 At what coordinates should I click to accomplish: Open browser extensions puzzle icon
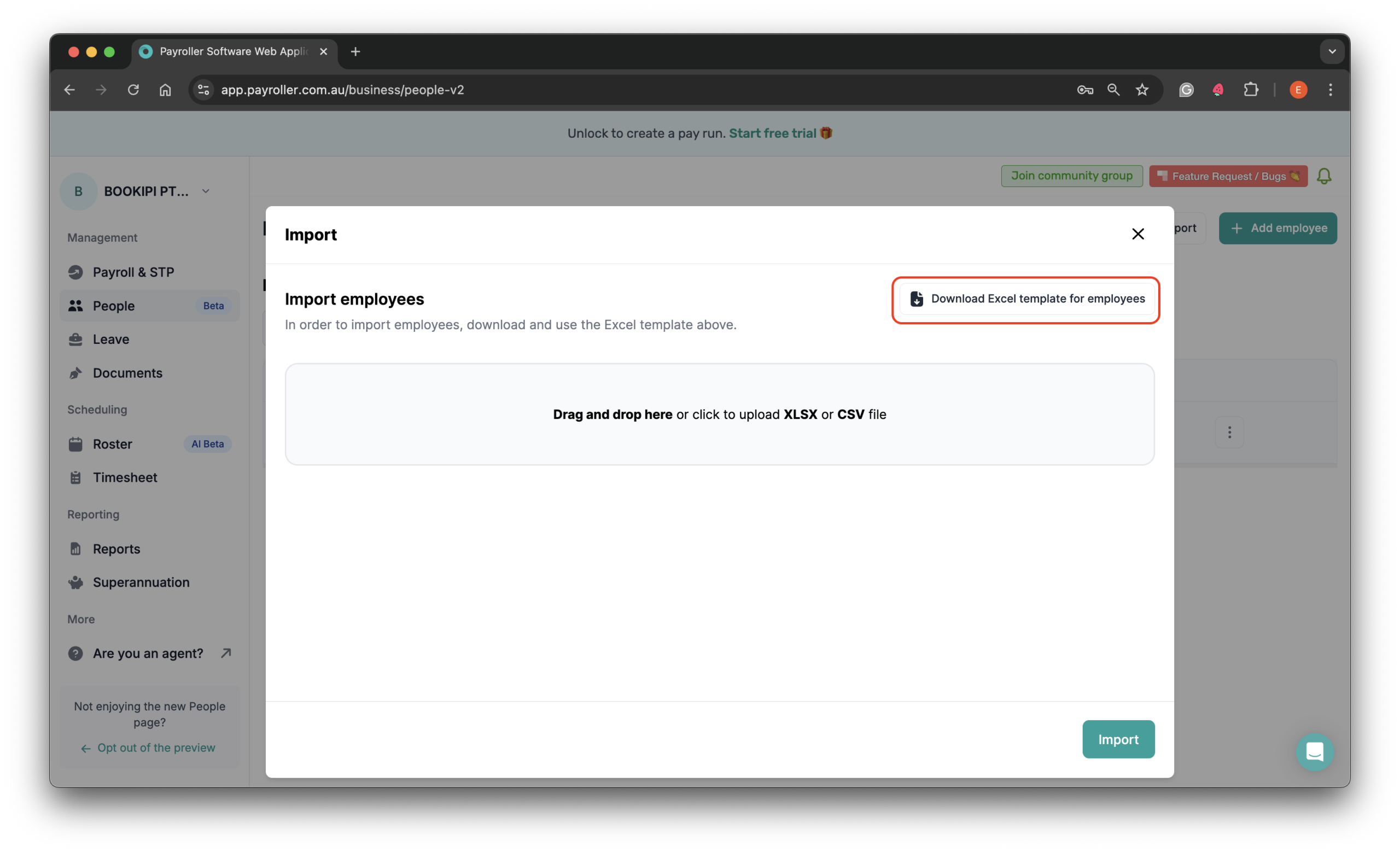pos(1251,90)
